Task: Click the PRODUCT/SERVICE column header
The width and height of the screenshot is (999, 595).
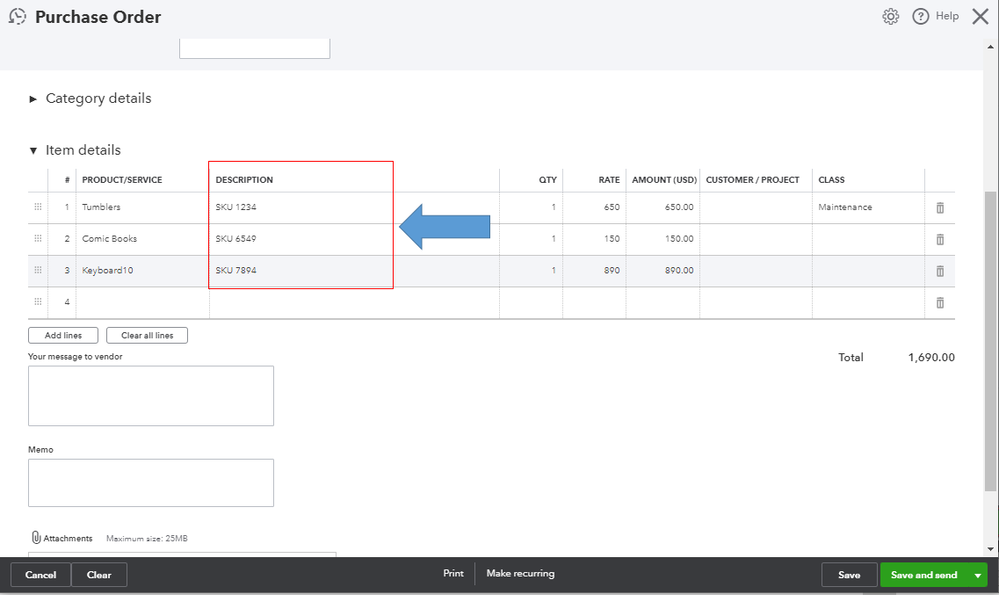Action: [122, 180]
